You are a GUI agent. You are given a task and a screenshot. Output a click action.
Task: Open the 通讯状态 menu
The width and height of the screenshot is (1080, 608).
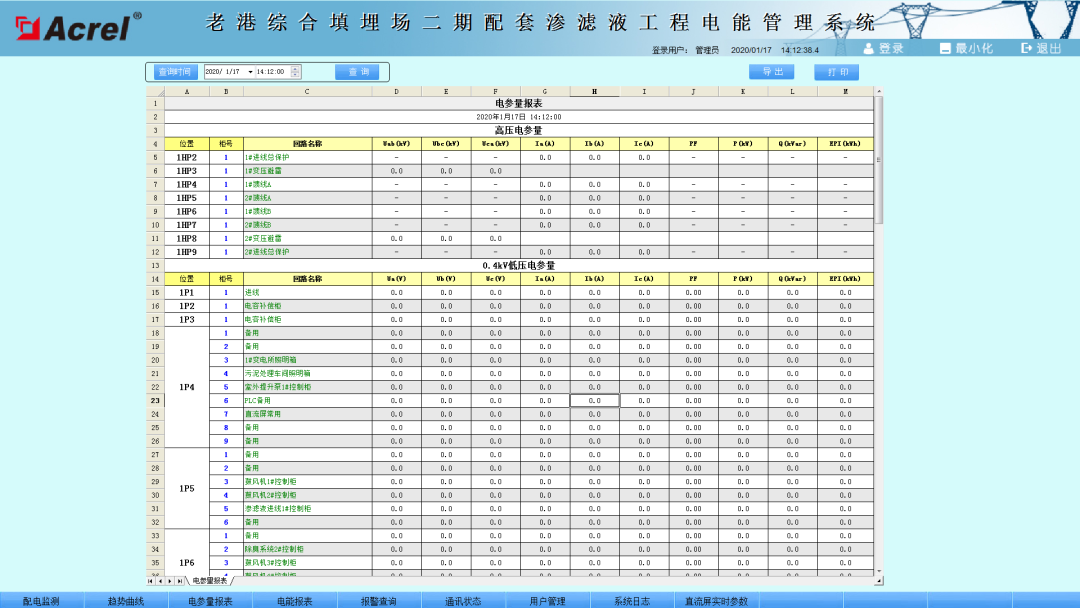tap(463, 601)
